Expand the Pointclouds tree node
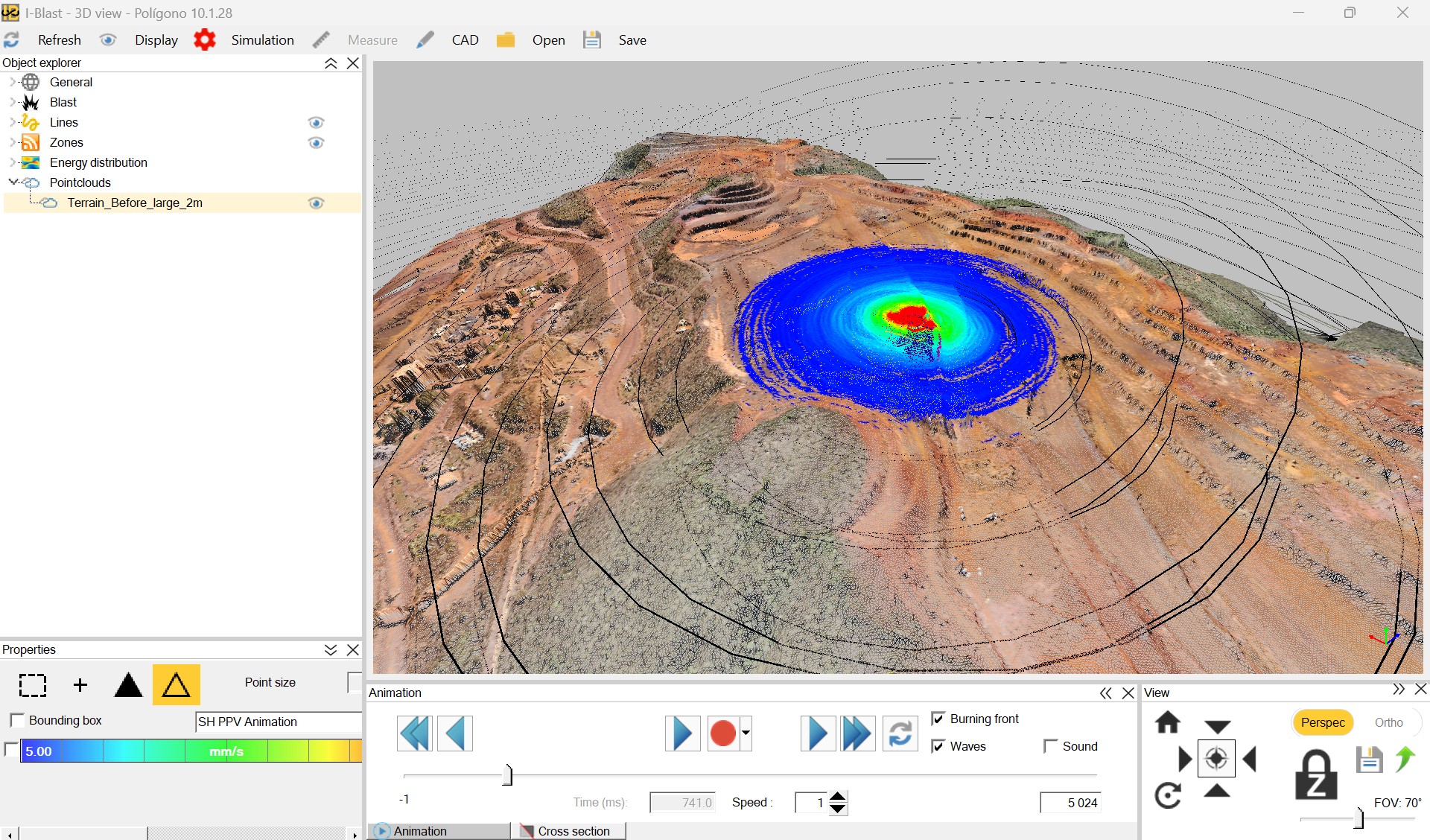Viewport: 1430px width, 840px height. pos(13,182)
